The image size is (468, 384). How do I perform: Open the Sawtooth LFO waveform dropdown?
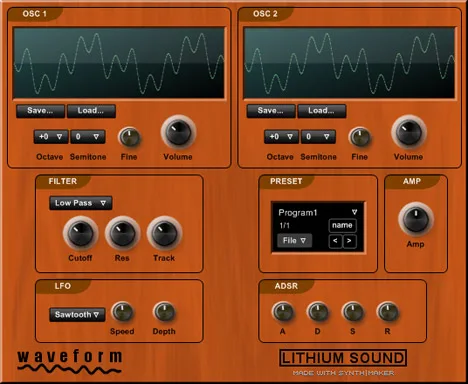(x=77, y=315)
